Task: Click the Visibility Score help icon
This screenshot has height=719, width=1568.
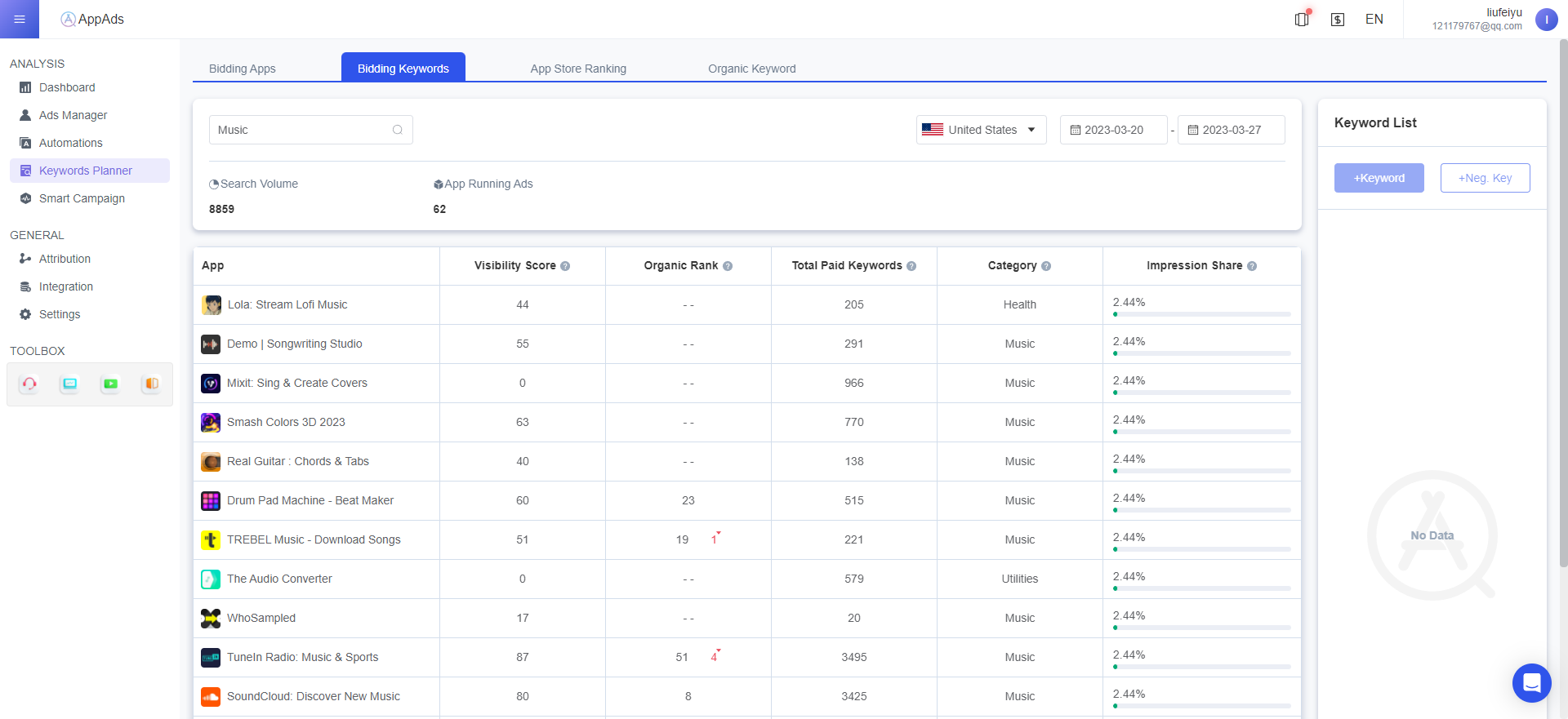Action: [x=565, y=266]
